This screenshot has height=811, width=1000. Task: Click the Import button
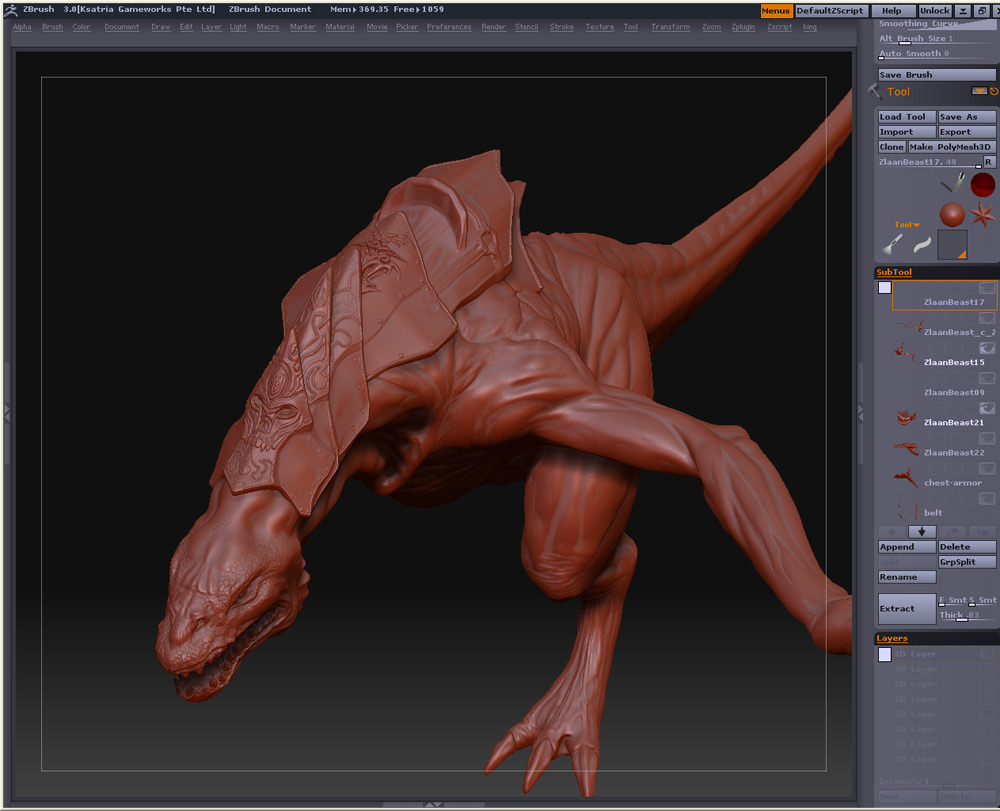[x=907, y=132]
